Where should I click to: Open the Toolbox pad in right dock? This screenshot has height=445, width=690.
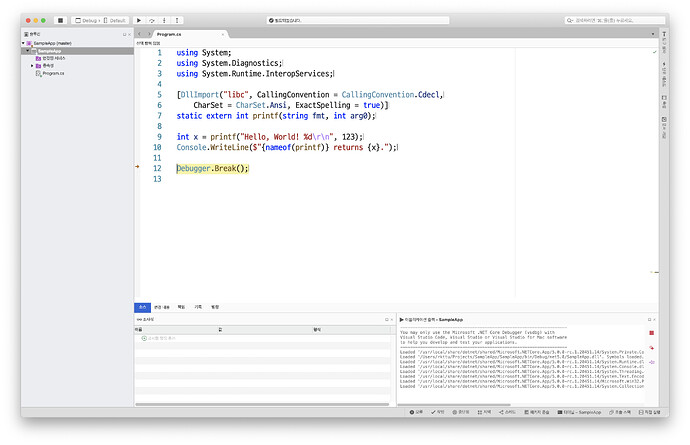click(x=664, y=43)
